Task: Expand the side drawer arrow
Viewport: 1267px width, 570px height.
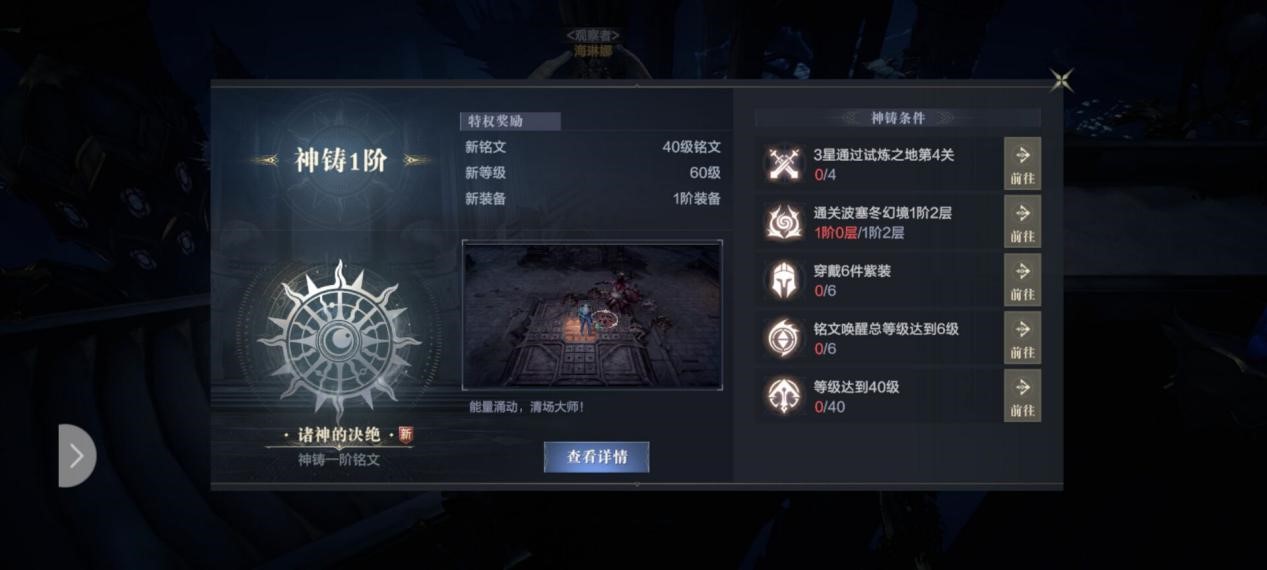Action: coord(77,456)
